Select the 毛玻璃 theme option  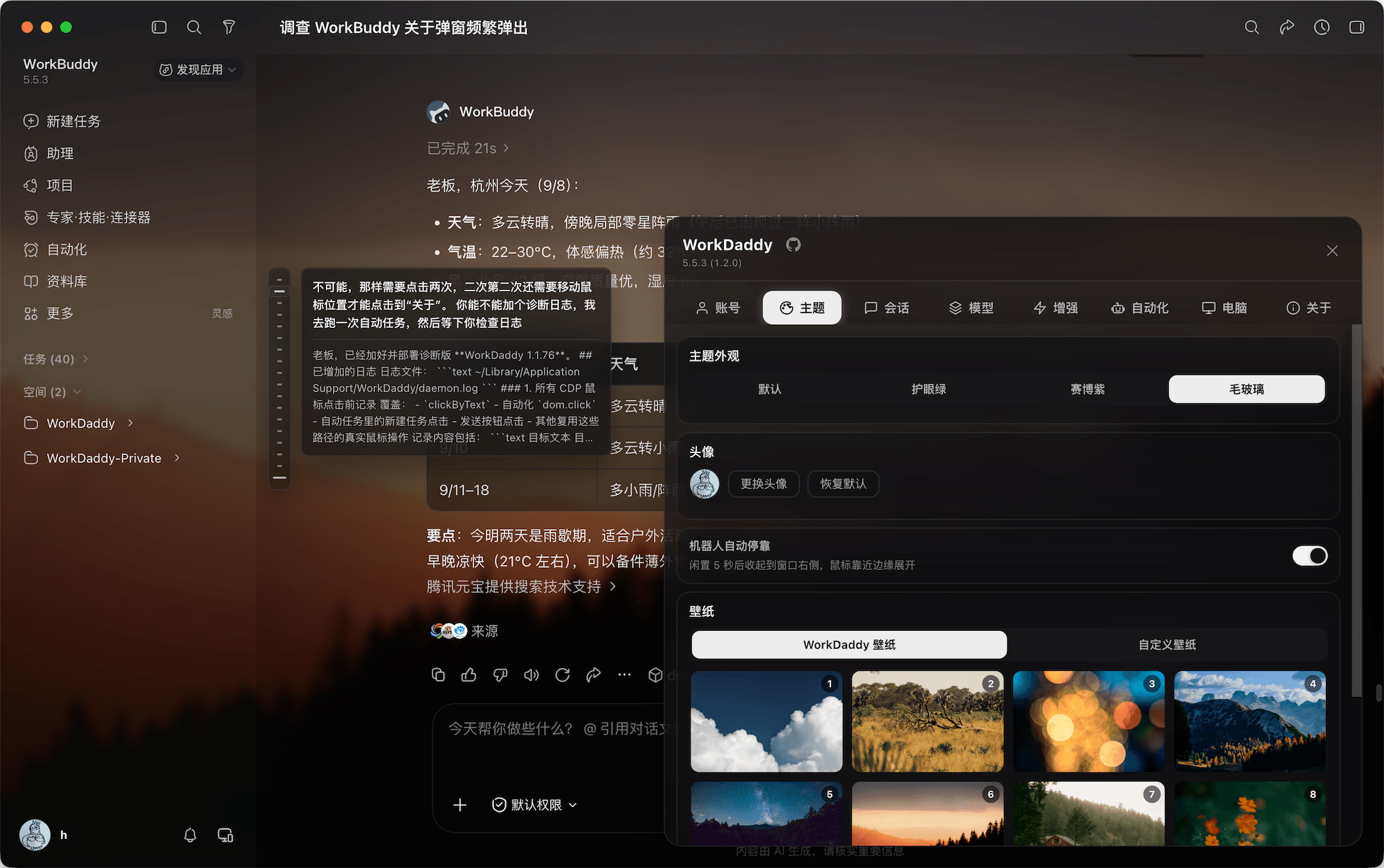point(1247,389)
